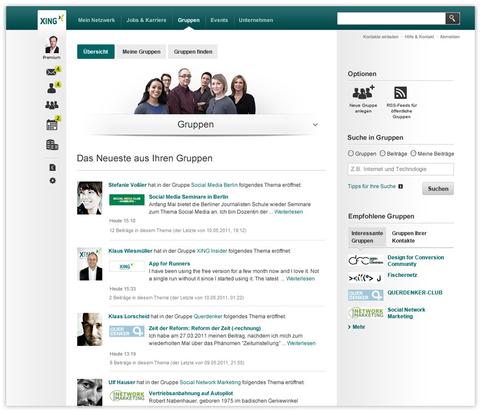Click the group search input field
Viewport: 480px width, 411px height.
click(x=400, y=169)
